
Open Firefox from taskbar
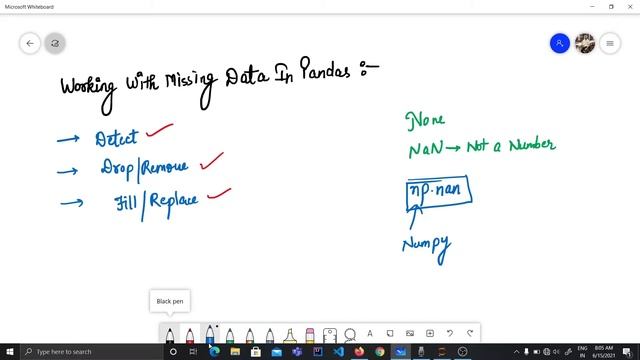click(x=359, y=352)
